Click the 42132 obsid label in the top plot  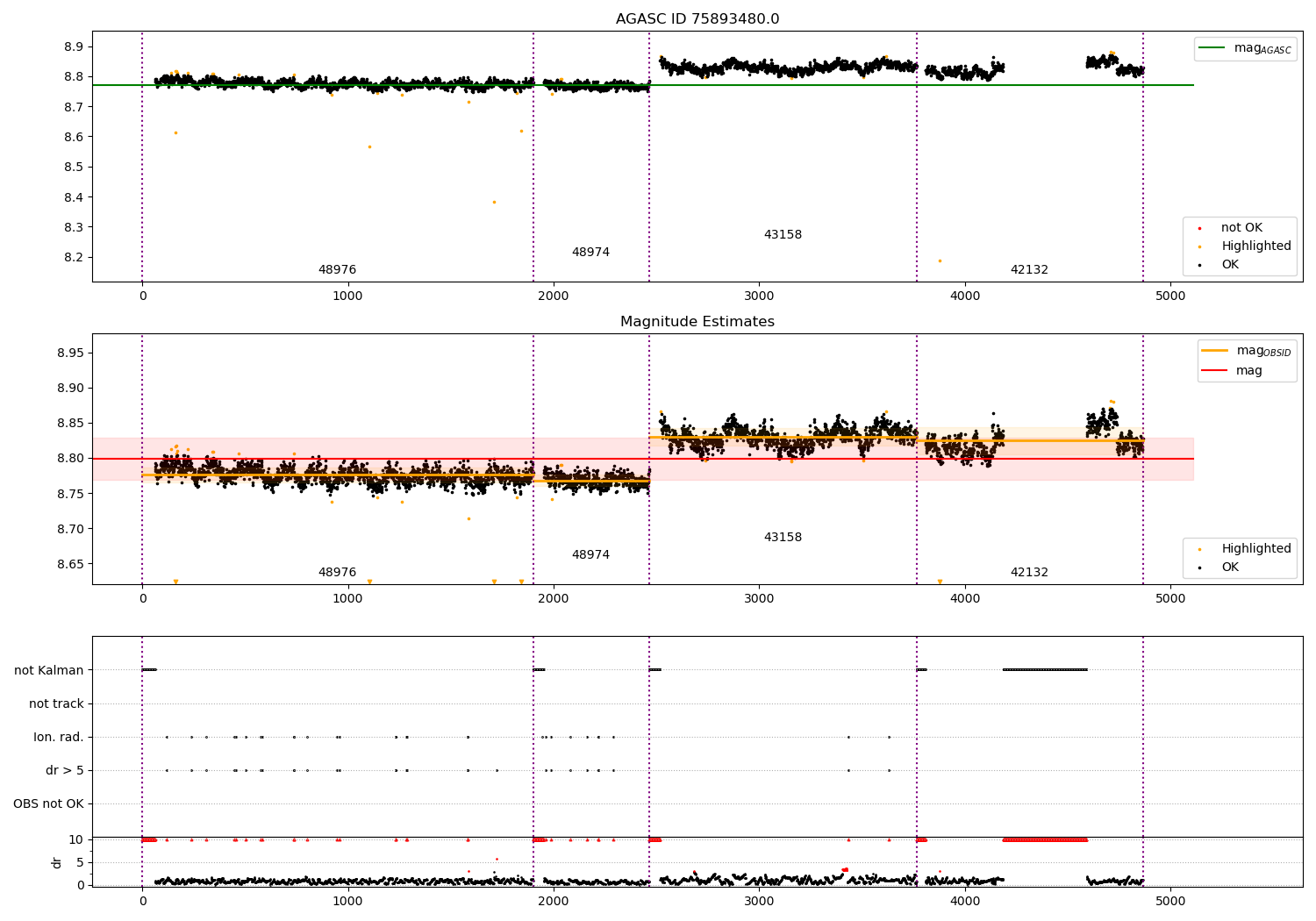[1029, 270]
